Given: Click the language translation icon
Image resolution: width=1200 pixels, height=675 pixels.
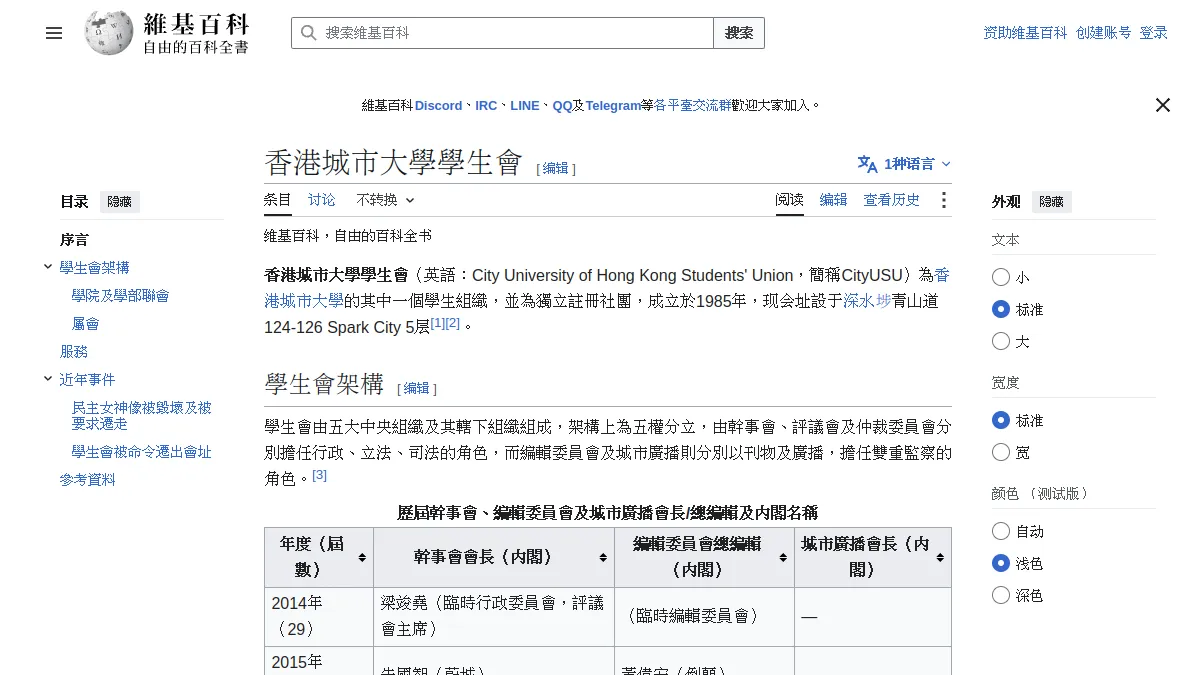Looking at the screenshot, I should (x=867, y=164).
